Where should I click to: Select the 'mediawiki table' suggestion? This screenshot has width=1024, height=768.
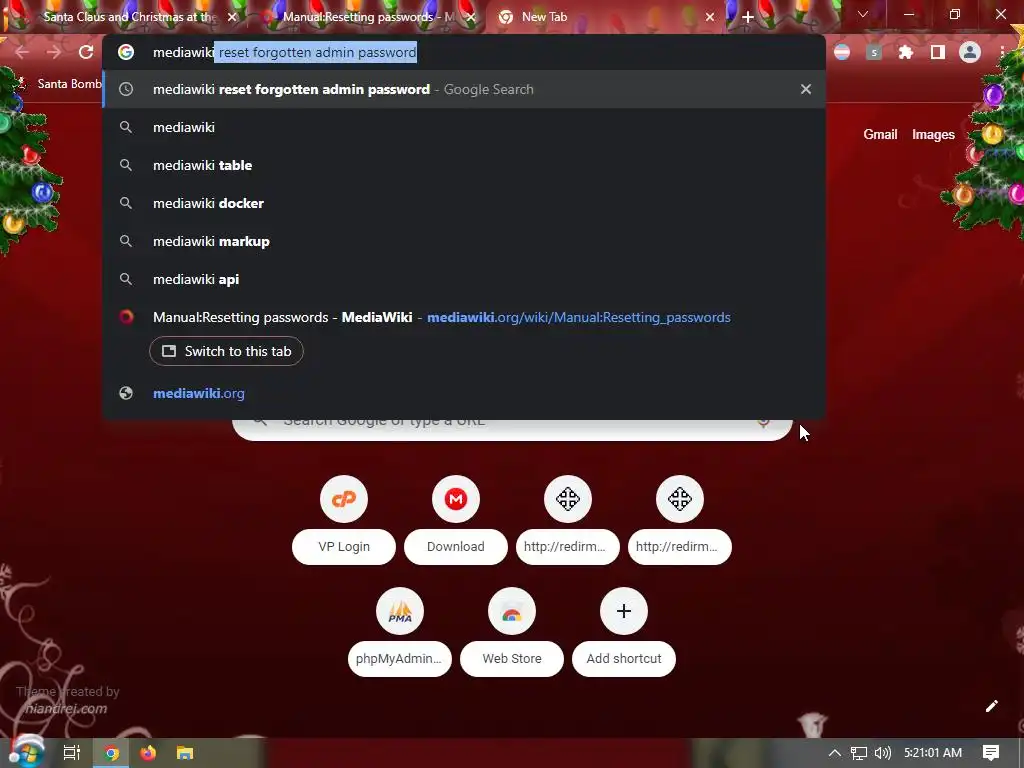click(464, 165)
